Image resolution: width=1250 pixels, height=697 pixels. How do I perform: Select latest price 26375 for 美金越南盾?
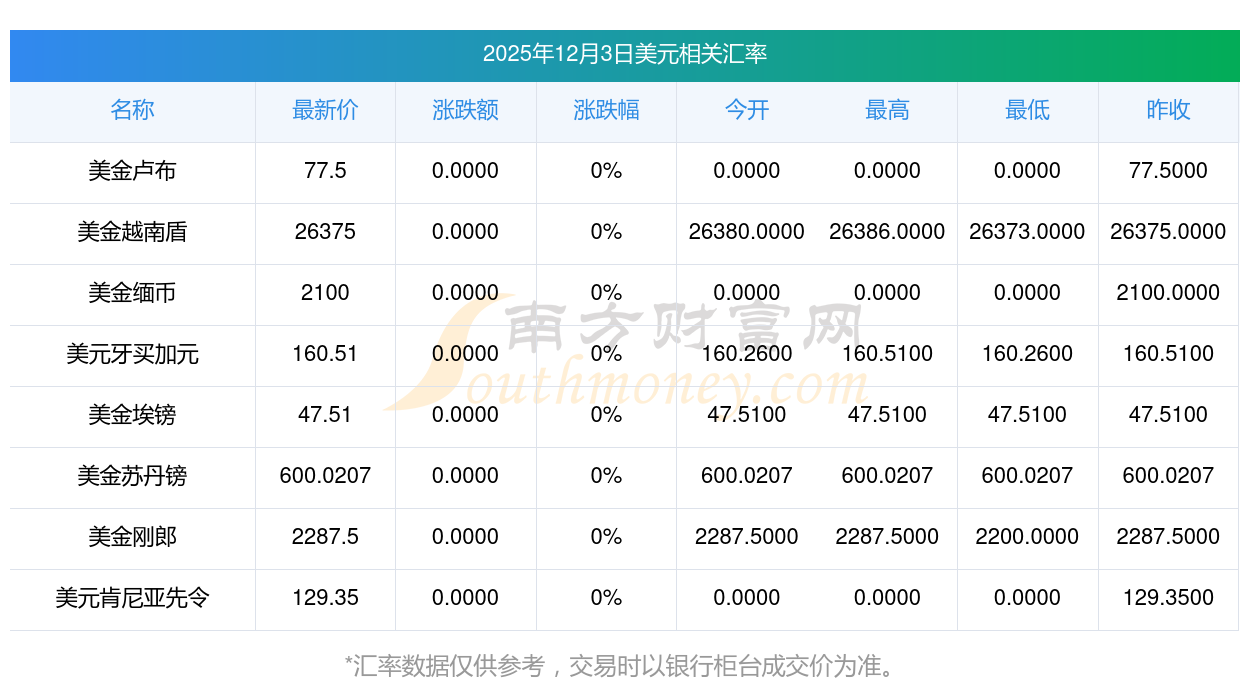click(325, 232)
